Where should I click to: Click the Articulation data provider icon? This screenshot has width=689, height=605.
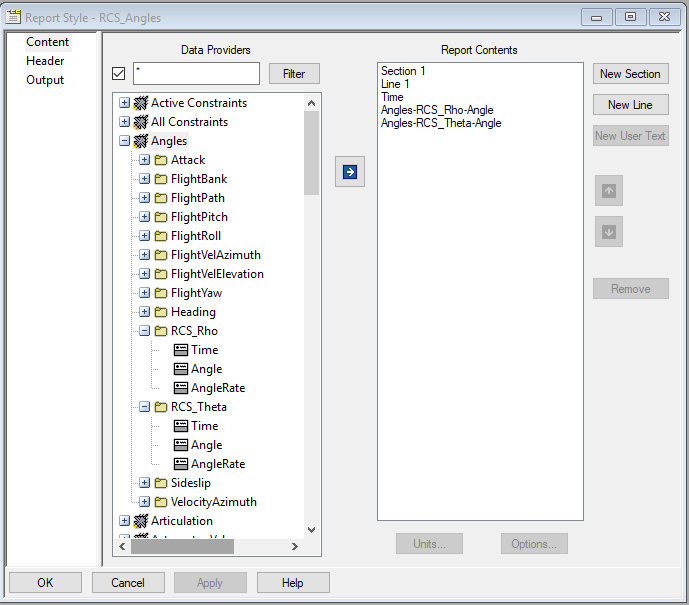141,521
